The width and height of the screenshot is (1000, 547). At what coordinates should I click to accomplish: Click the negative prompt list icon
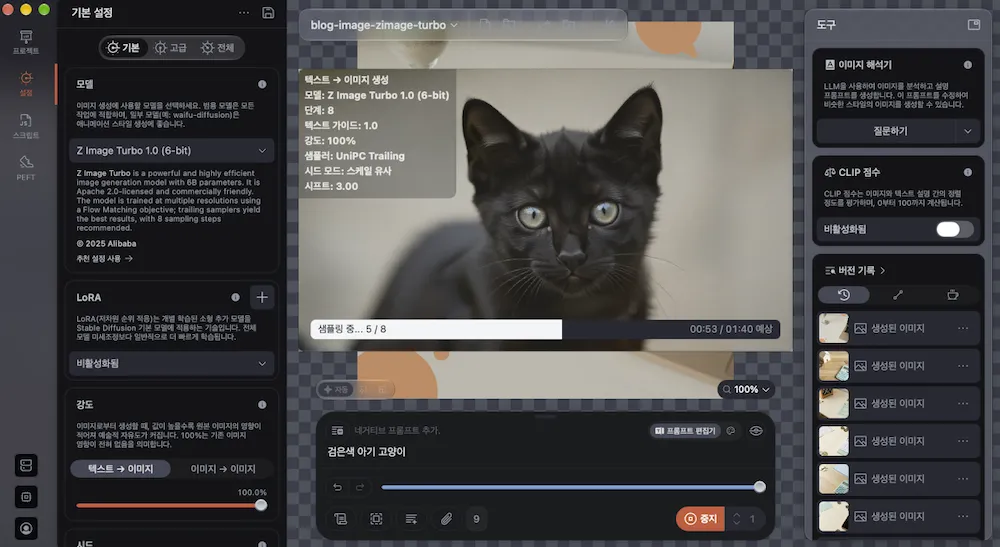click(x=338, y=431)
